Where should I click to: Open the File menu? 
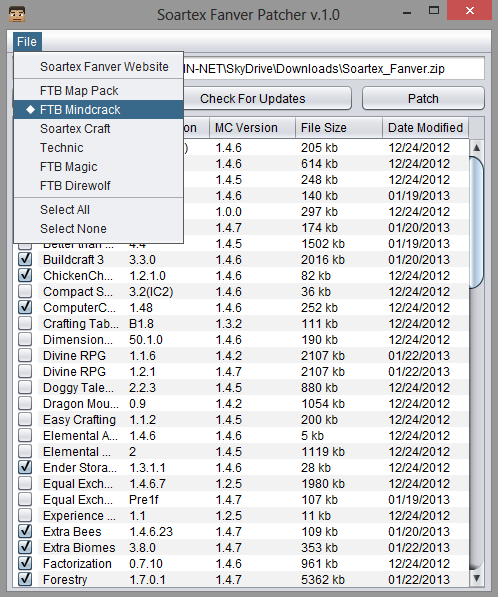[27, 42]
